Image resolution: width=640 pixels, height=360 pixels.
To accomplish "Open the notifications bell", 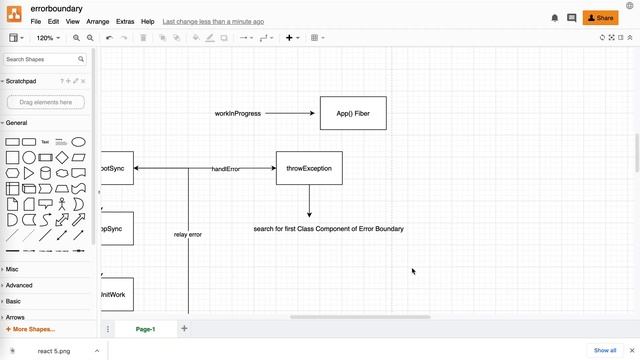I will 555,18.
